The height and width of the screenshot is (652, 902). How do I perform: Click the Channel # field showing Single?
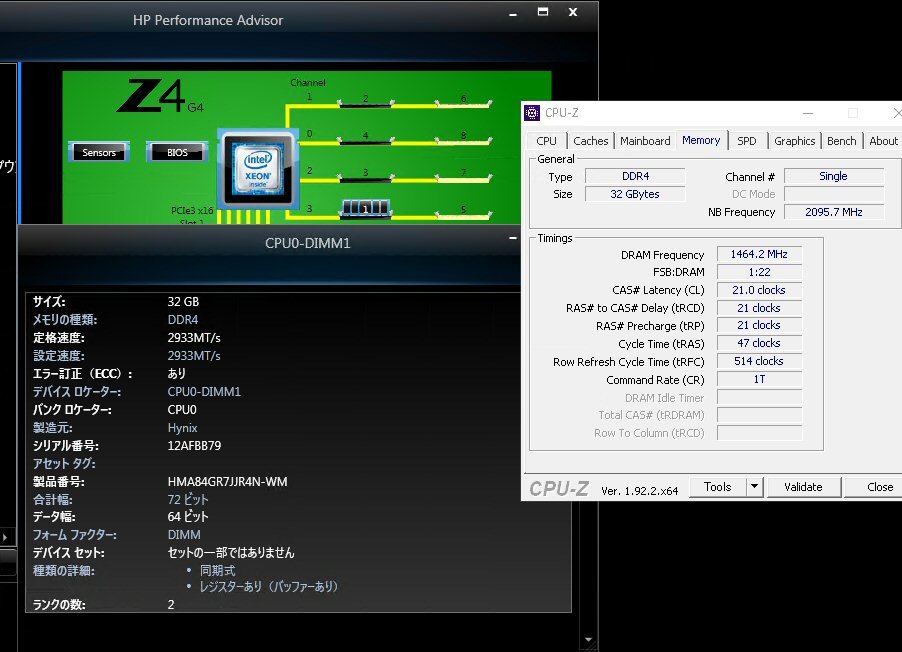coord(834,176)
